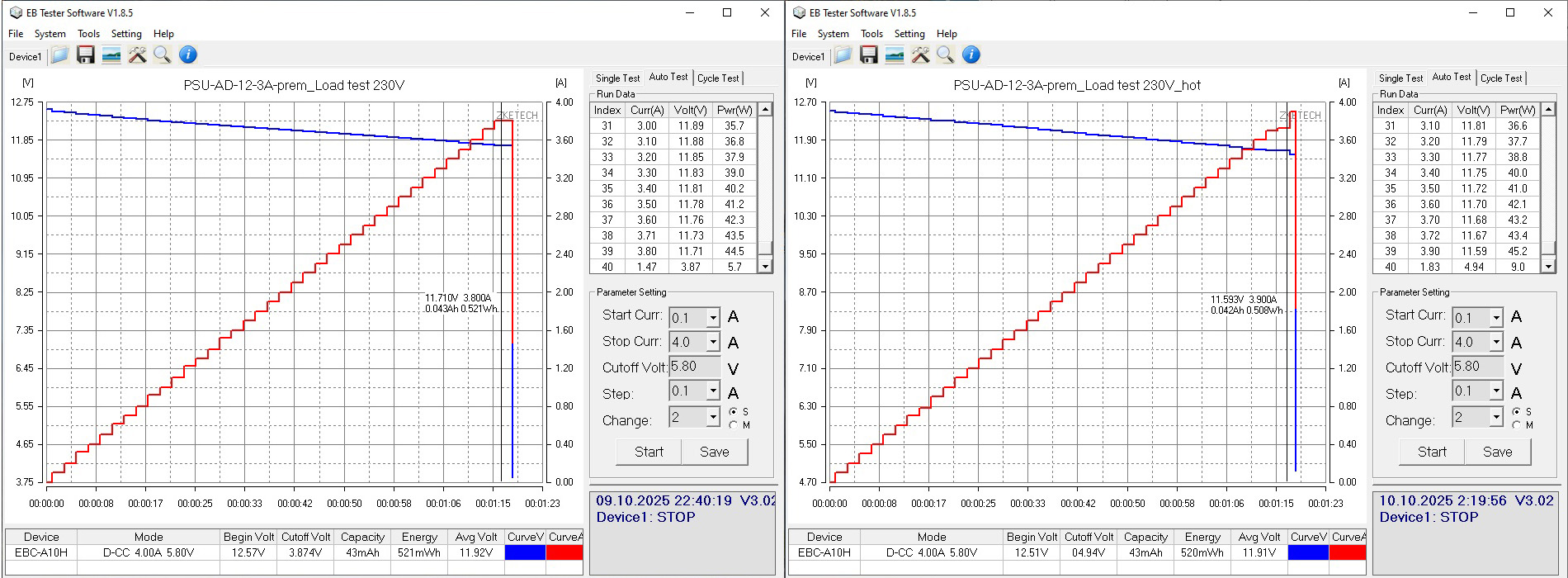Viewport: 1568px width, 578px height.
Task: Expand the Step dropdown in the left window
Action: [x=713, y=391]
